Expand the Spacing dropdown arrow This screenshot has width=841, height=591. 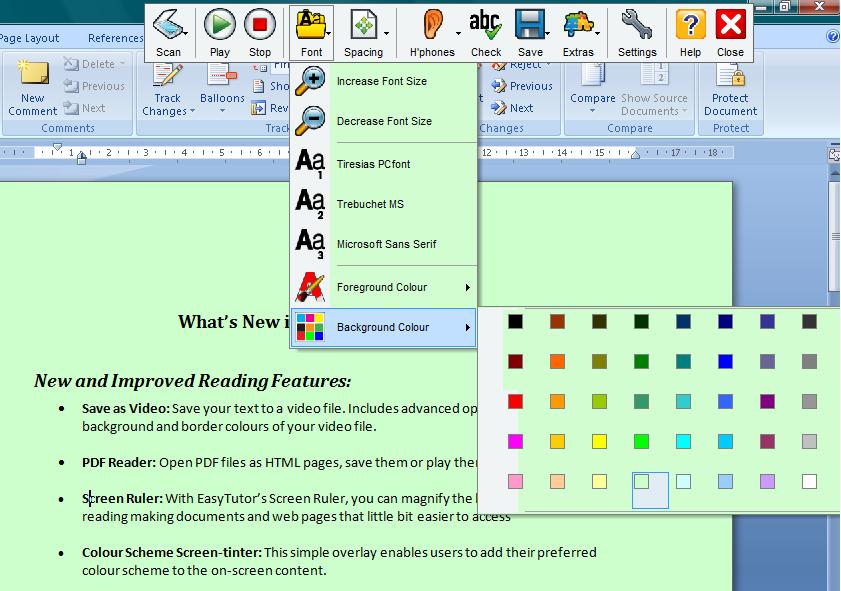(386, 33)
